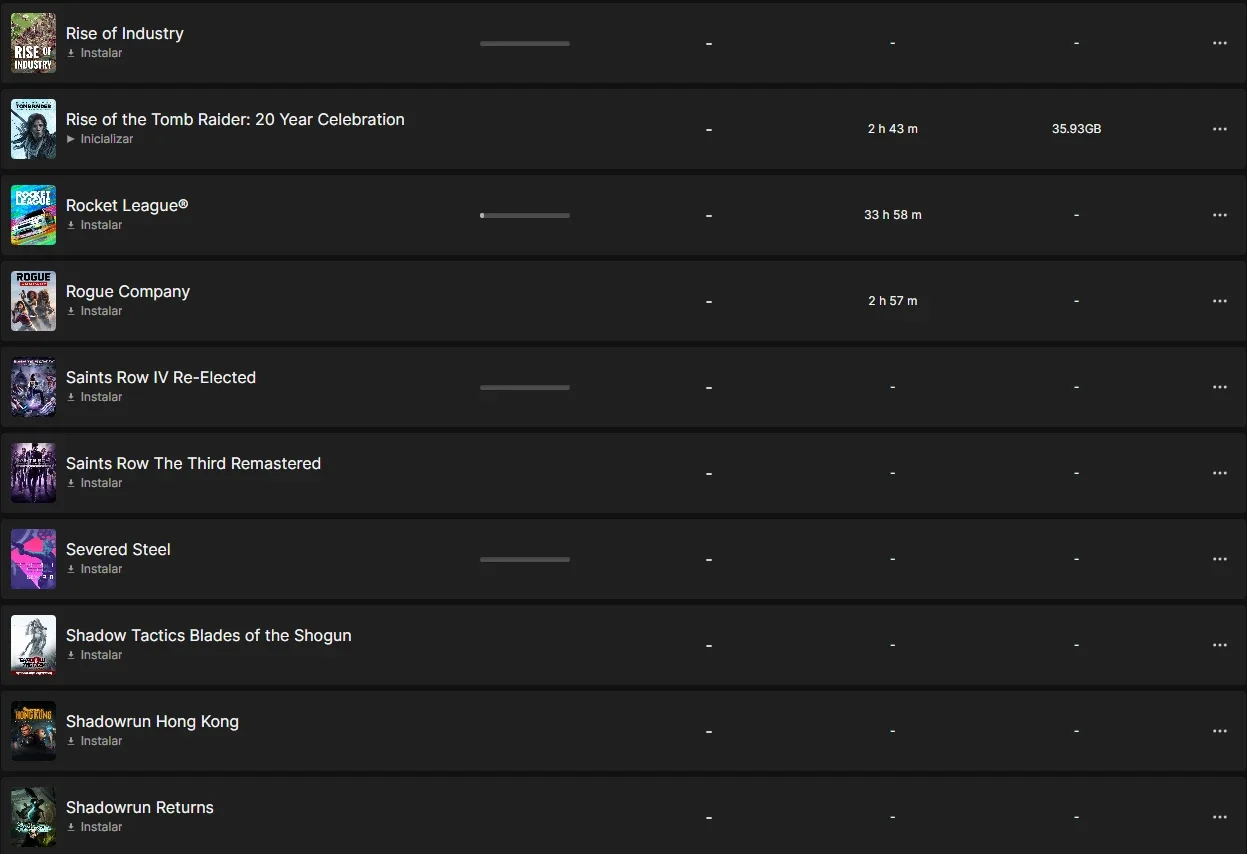
Task: Open the three-dot menu for Rise of Industry
Action: click(x=1219, y=43)
